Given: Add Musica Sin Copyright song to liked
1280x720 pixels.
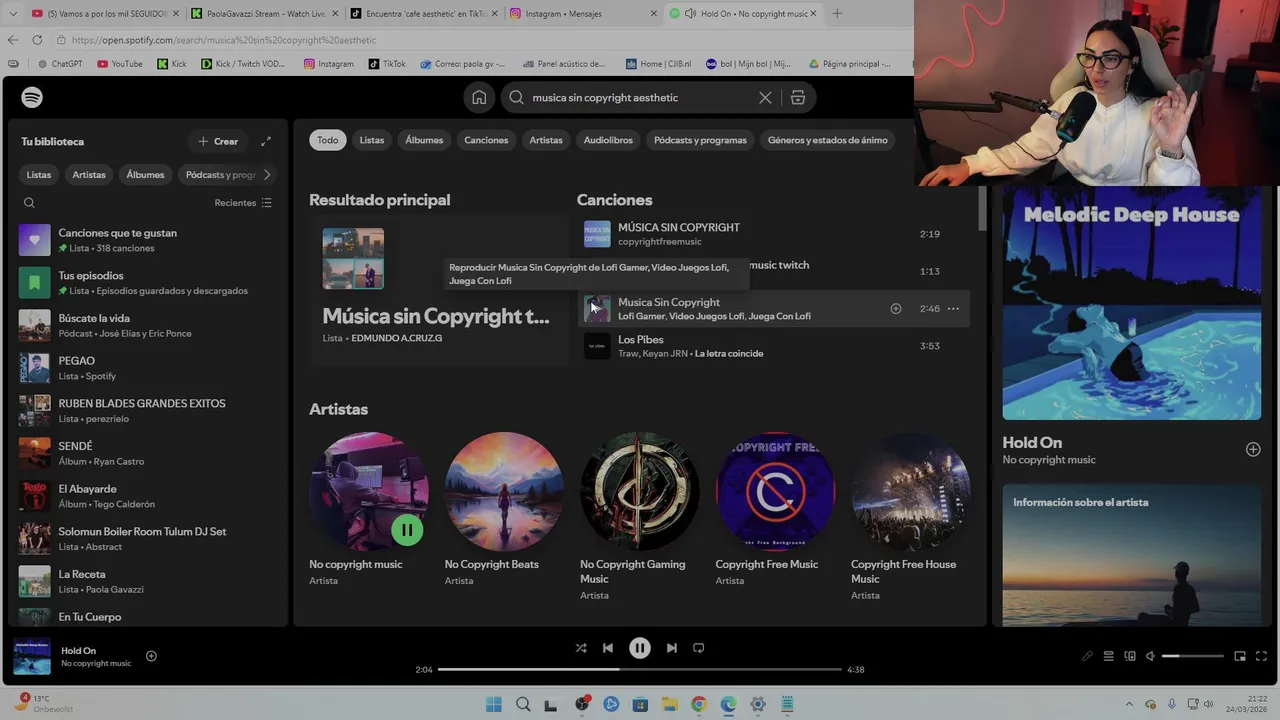Looking at the screenshot, I should [896, 308].
